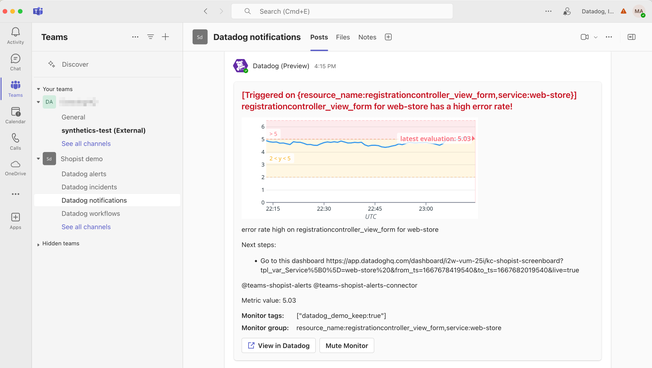Click the Datadog notifications channel title

coord(257,37)
